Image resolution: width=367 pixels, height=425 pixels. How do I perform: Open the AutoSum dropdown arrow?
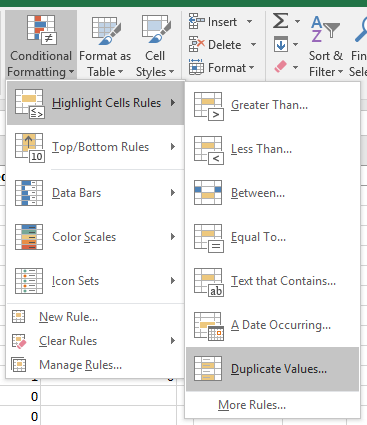(297, 21)
